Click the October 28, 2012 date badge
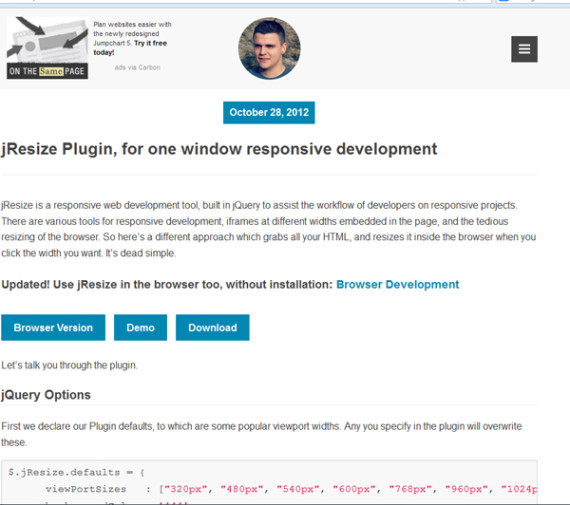 point(269,112)
